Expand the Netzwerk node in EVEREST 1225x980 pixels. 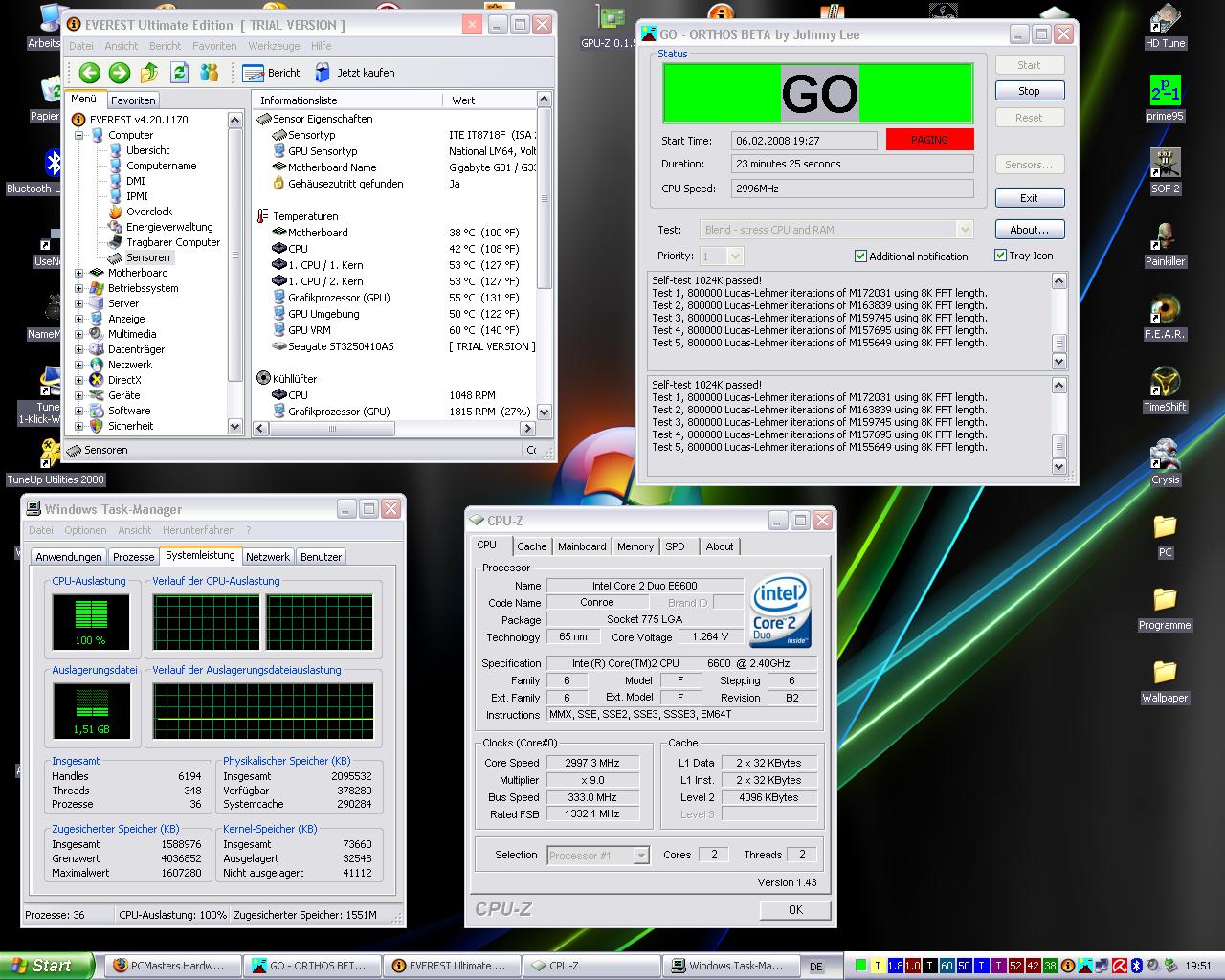78,365
